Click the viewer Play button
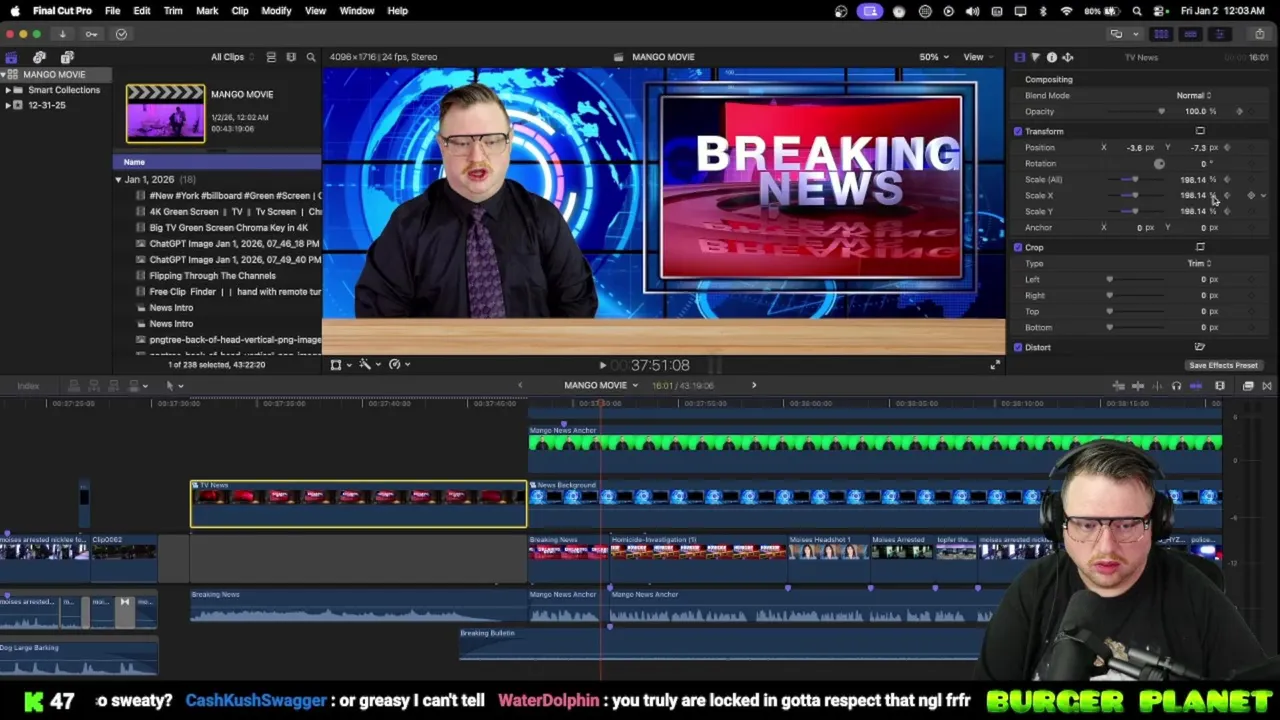This screenshot has width=1280, height=720. [x=602, y=366]
